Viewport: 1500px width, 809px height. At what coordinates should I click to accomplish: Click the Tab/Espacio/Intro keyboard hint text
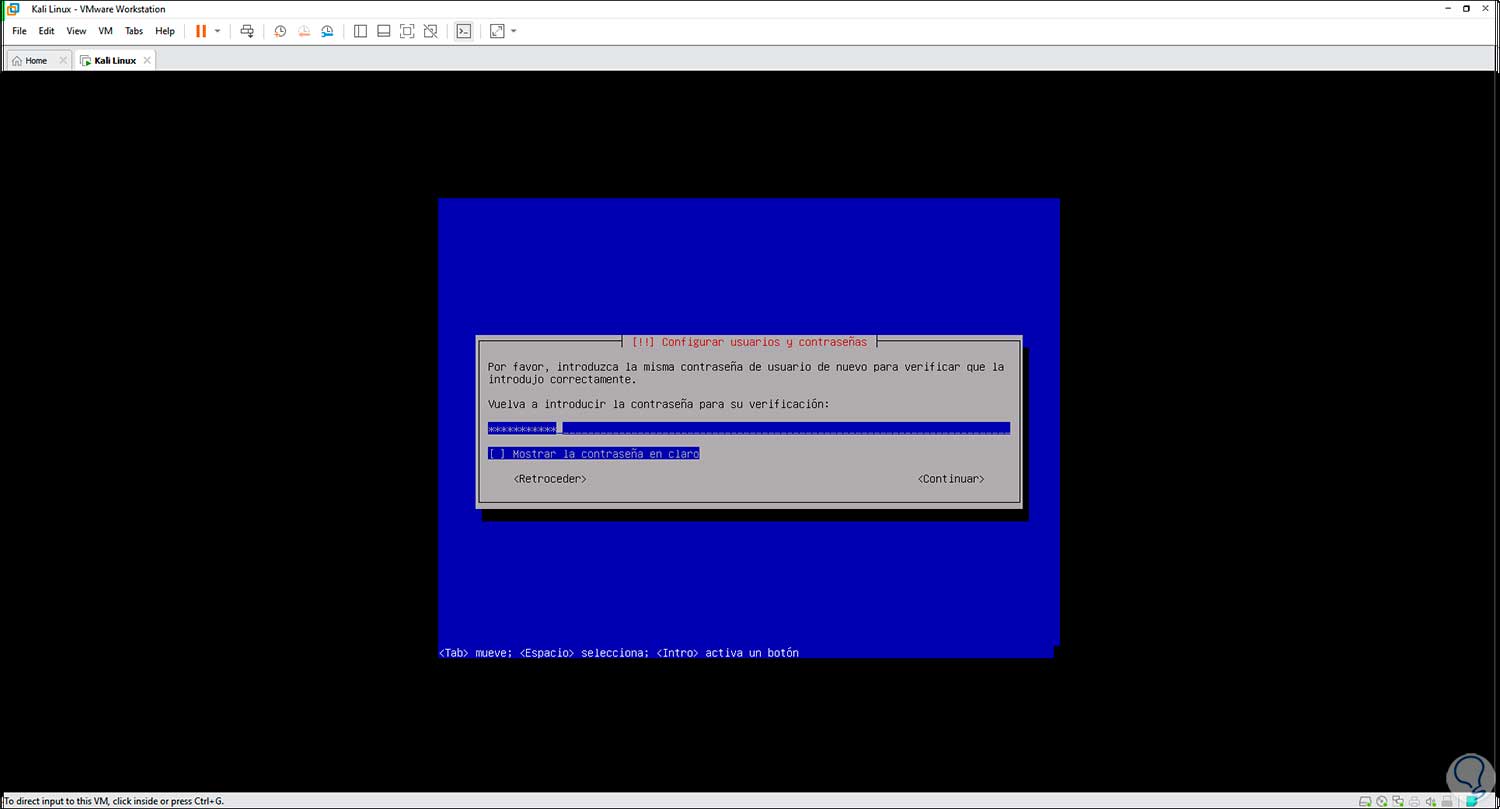click(619, 653)
